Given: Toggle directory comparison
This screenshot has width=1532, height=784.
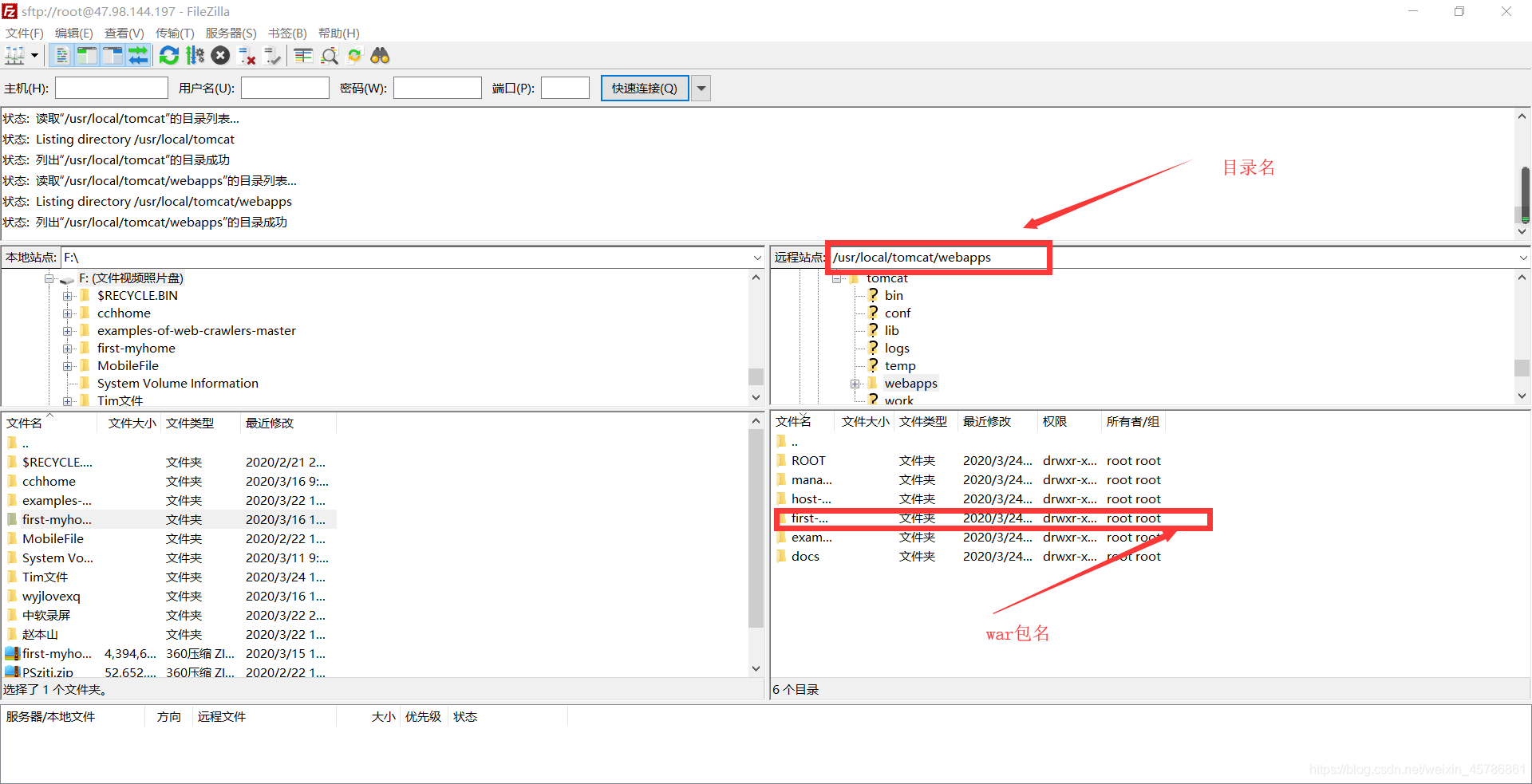Looking at the screenshot, I should click(330, 56).
